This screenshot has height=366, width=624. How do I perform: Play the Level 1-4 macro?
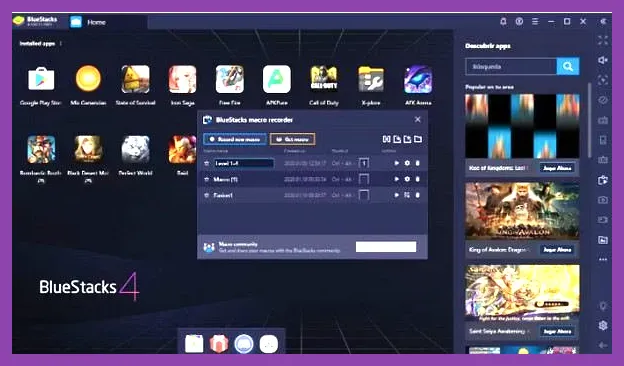point(396,163)
